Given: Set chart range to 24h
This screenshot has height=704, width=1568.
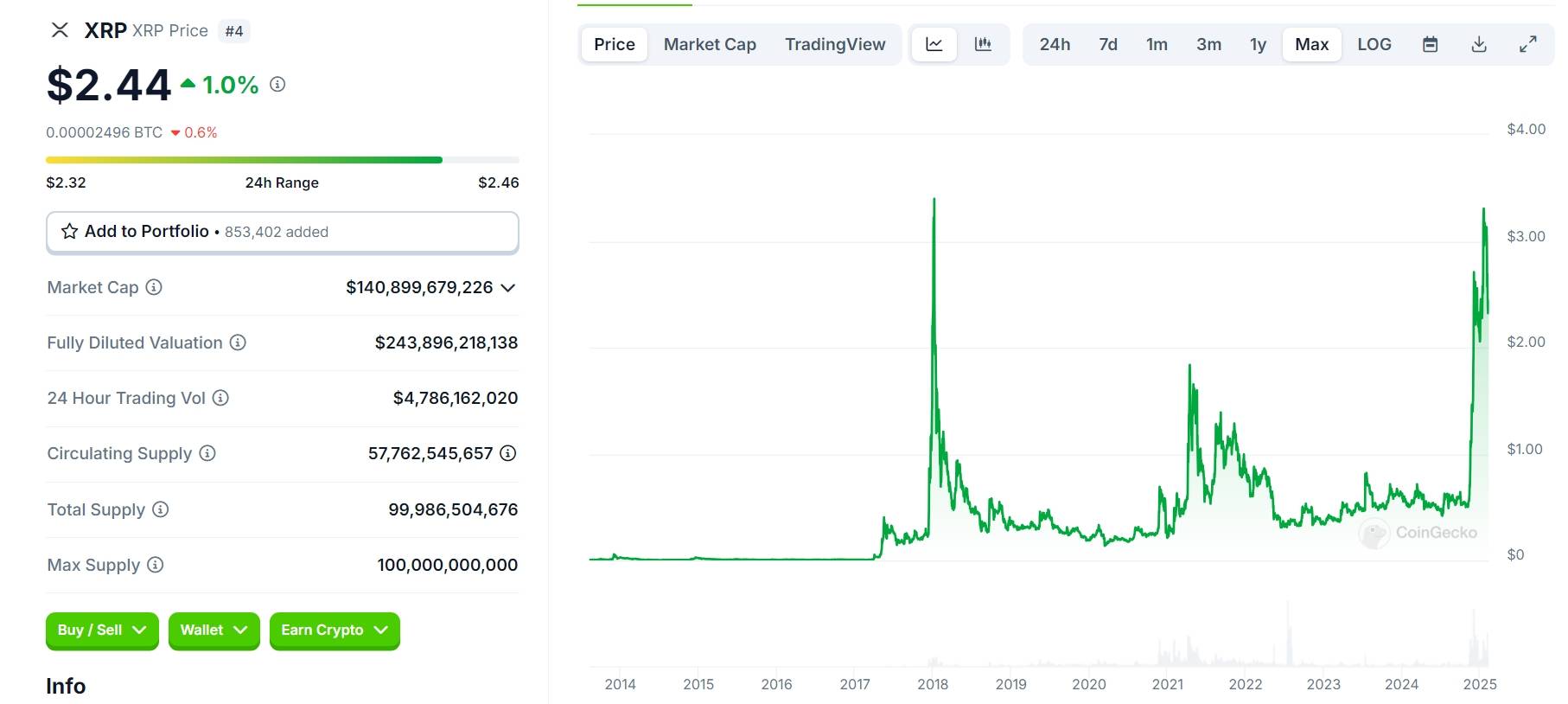Looking at the screenshot, I should click(x=1055, y=44).
